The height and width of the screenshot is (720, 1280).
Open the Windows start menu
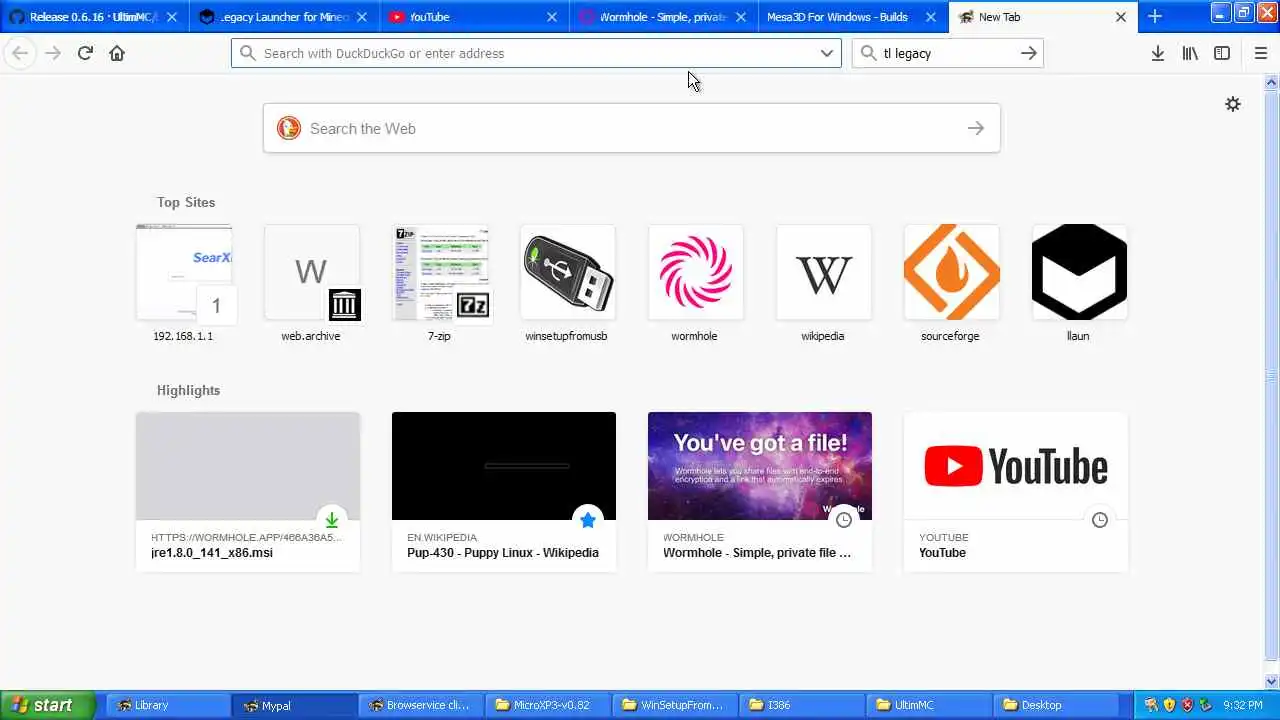[48, 705]
